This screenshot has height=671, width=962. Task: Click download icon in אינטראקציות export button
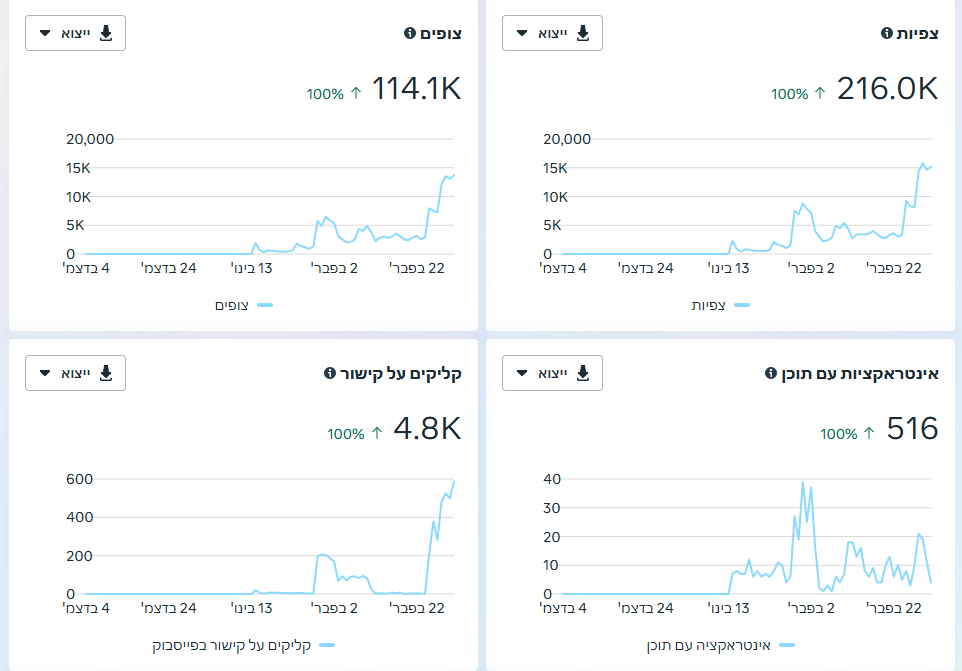583,373
